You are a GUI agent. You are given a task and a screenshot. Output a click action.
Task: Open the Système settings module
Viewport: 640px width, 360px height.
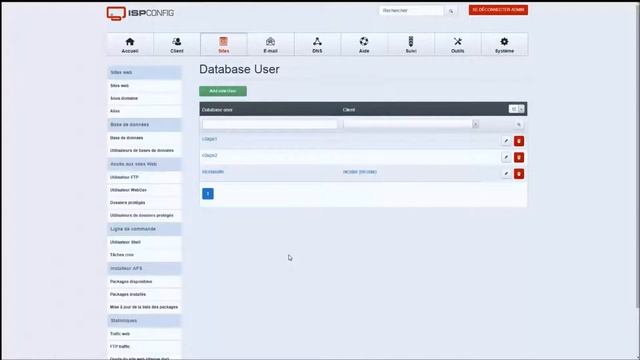504,44
